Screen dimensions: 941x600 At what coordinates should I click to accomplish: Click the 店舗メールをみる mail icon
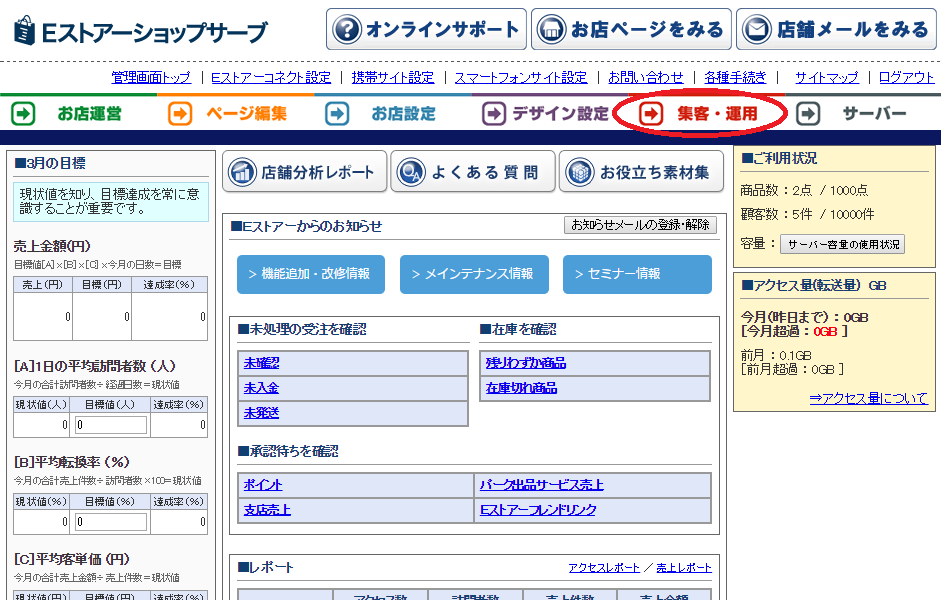pos(755,28)
